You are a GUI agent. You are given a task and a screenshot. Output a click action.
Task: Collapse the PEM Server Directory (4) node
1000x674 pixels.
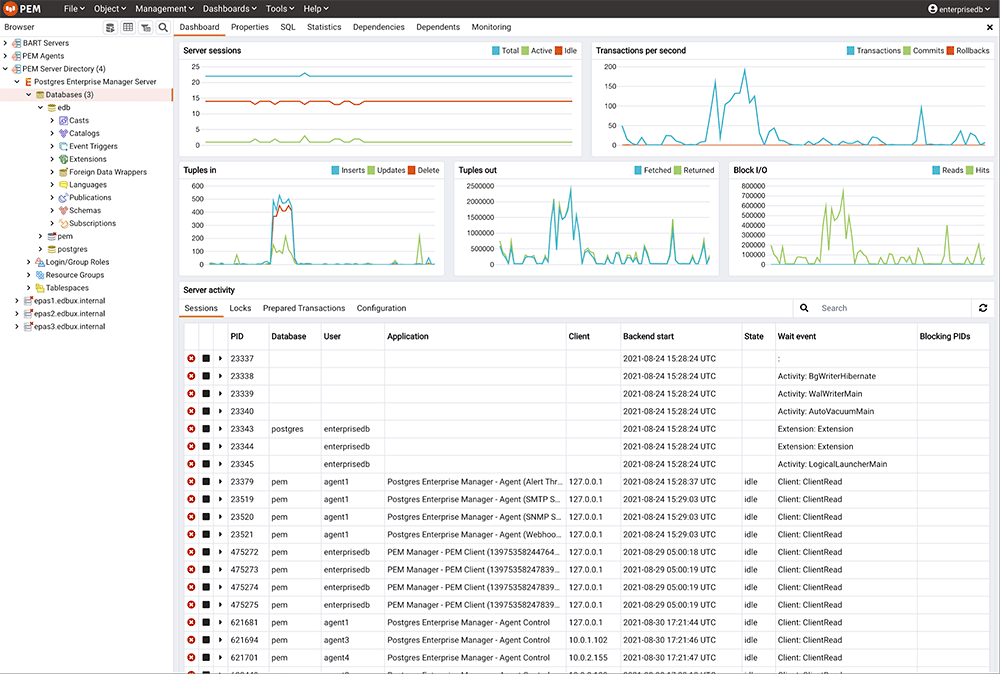[x=6, y=69]
